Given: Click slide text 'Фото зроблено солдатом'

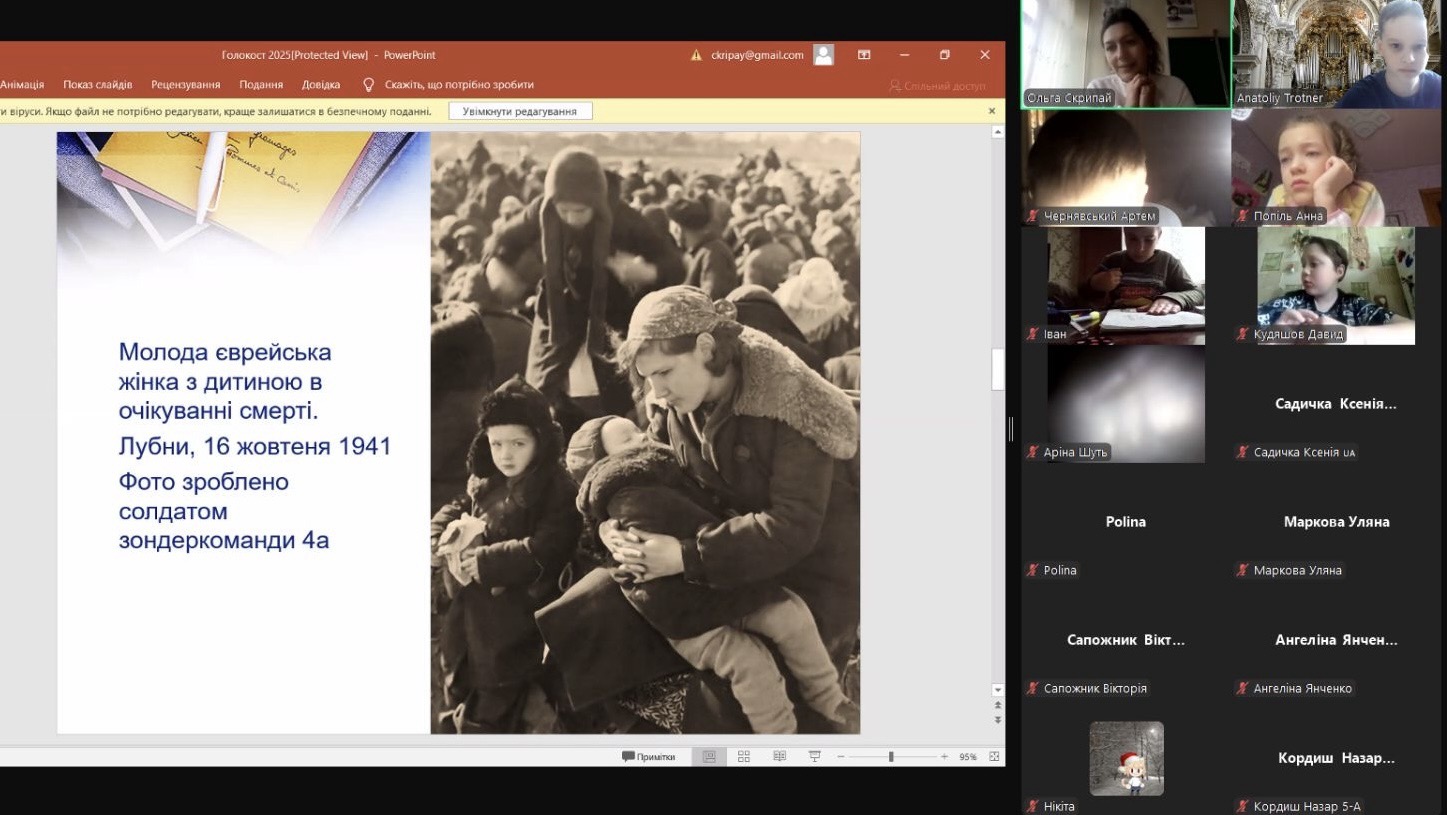Looking at the screenshot, I should tap(204, 496).
